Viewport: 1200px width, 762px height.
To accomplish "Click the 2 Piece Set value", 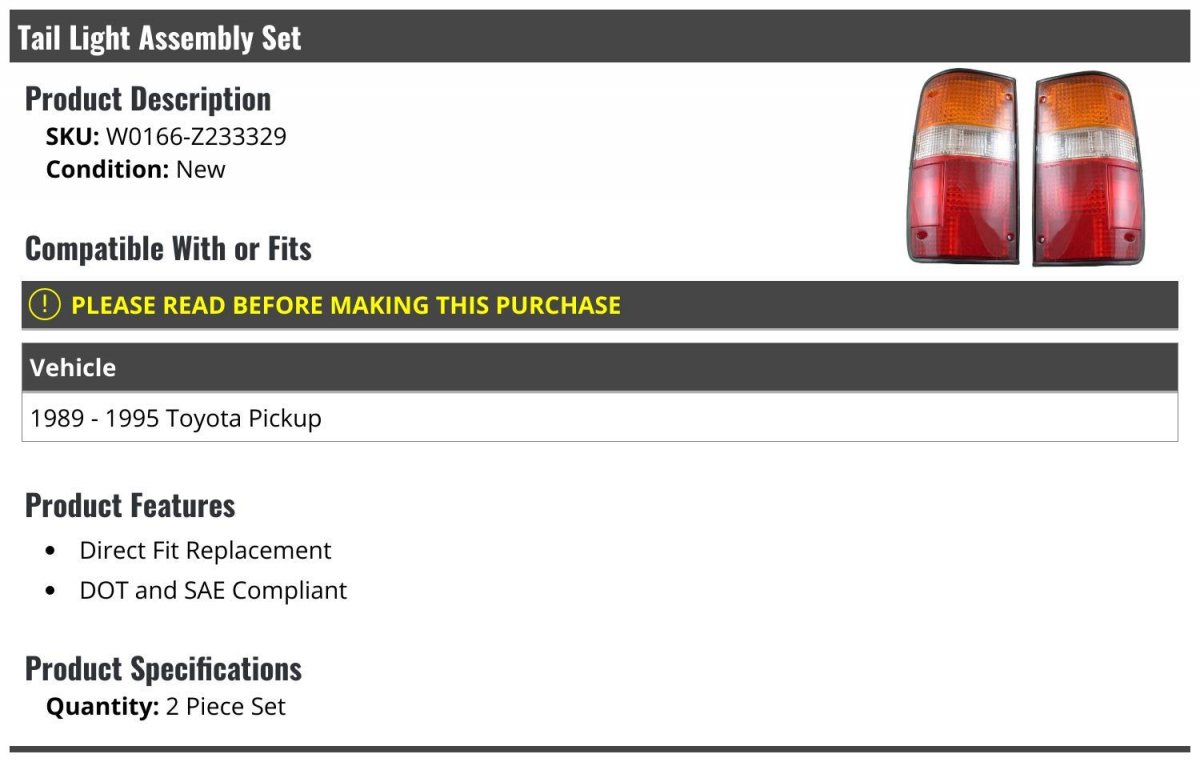I will (225, 707).
